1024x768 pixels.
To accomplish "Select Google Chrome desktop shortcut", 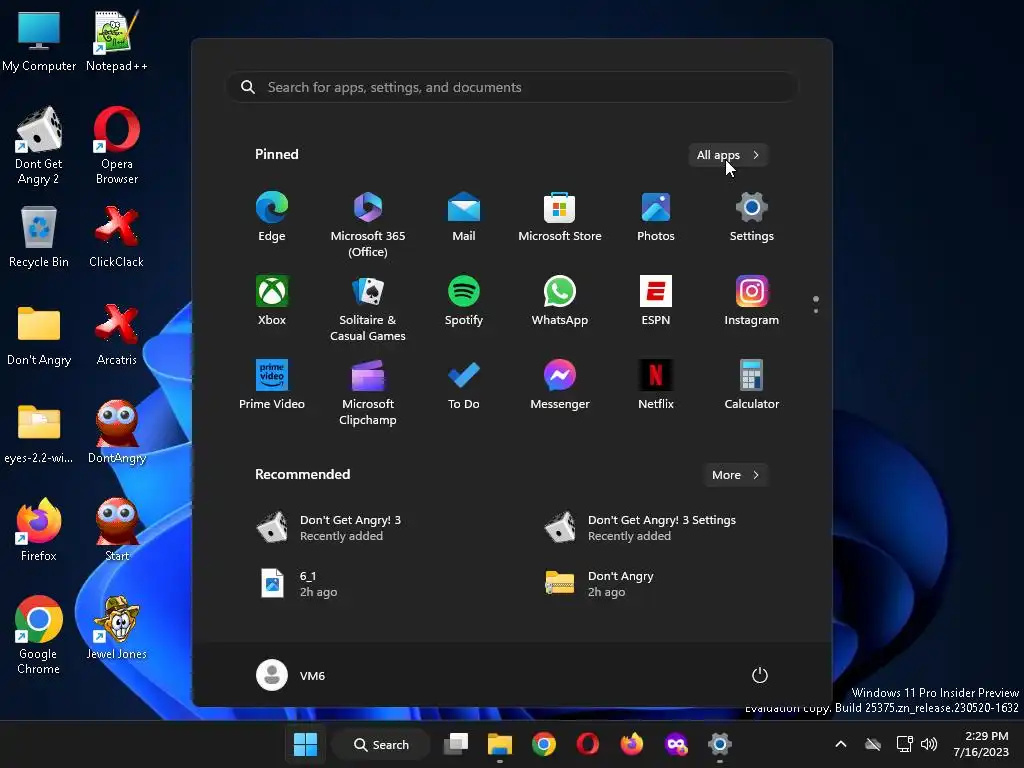I will click(39, 635).
